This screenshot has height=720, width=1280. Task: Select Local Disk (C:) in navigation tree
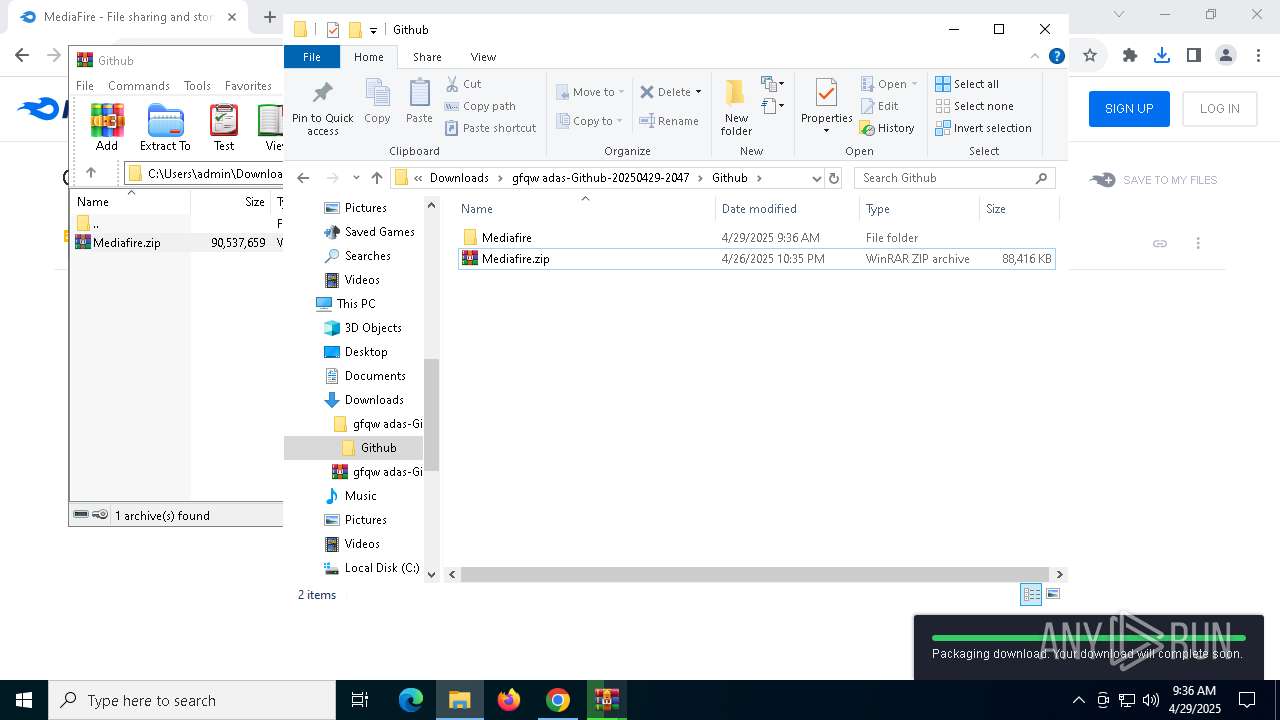(x=372, y=568)
